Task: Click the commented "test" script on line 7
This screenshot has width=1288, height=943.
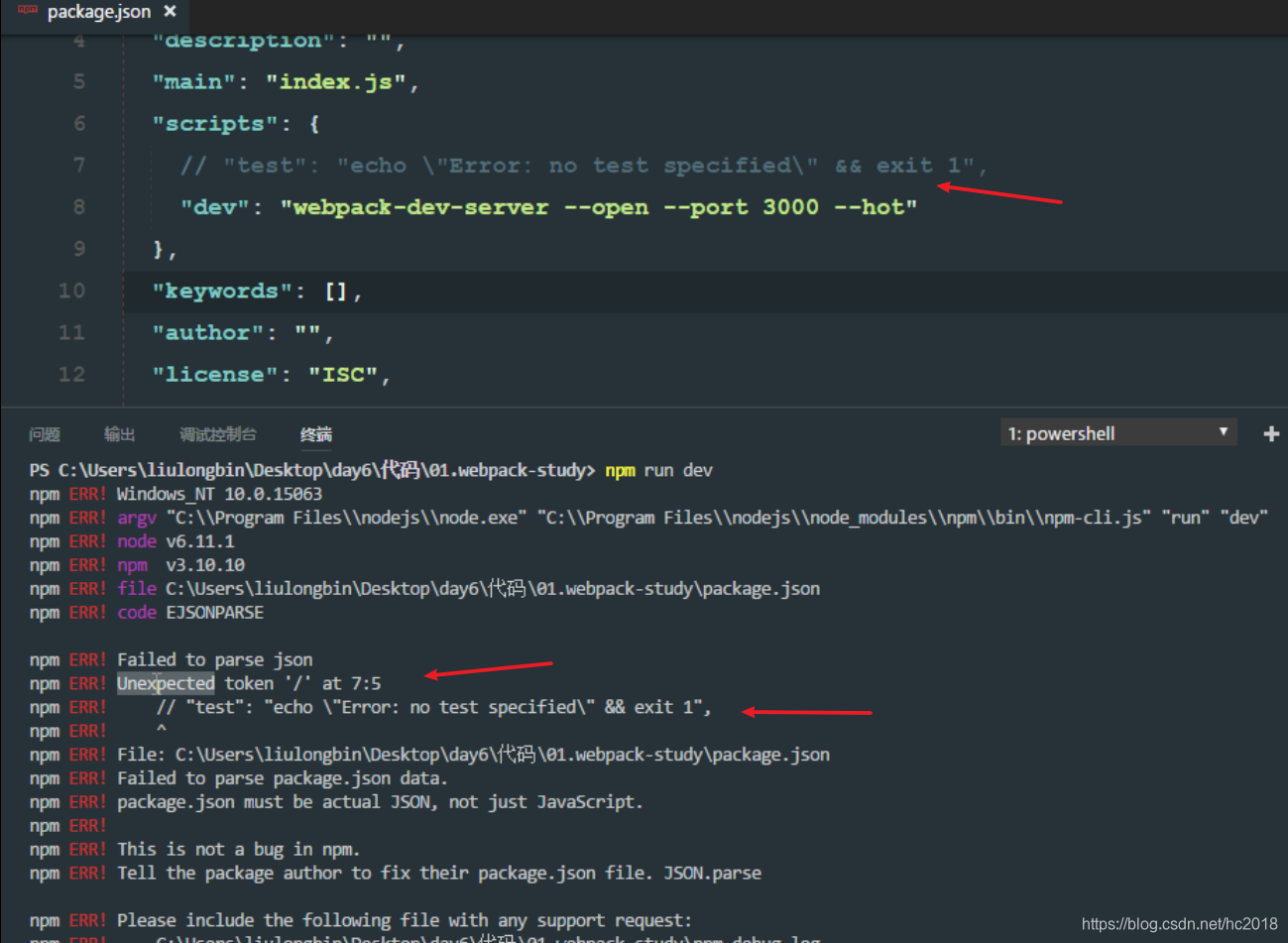Action: tap(583, 166)
